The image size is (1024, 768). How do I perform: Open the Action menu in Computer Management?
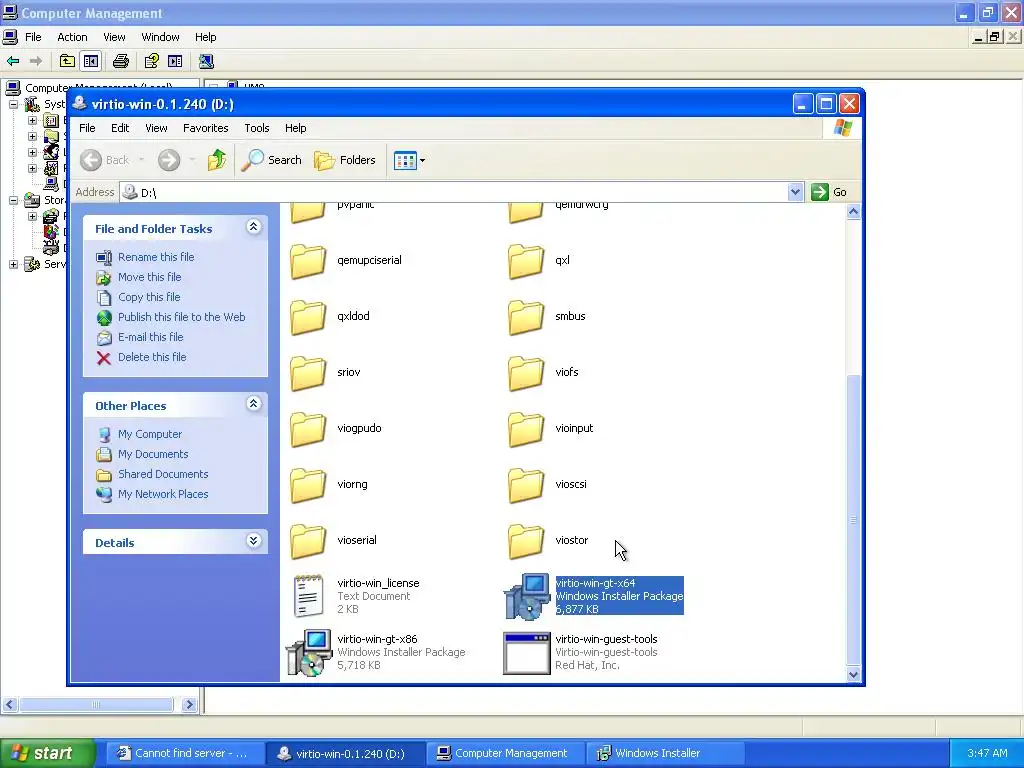pyautogui.click(x=72, y=37)
